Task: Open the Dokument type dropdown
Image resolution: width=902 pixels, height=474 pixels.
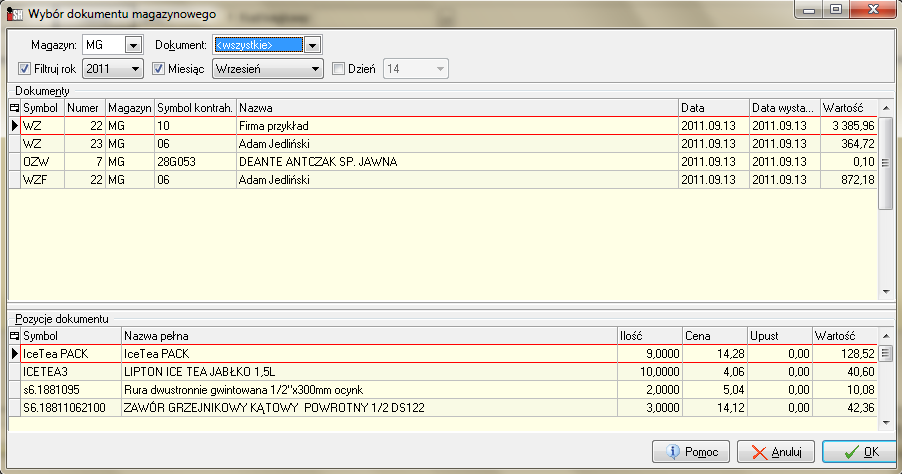Action: [x=312, y=45]
